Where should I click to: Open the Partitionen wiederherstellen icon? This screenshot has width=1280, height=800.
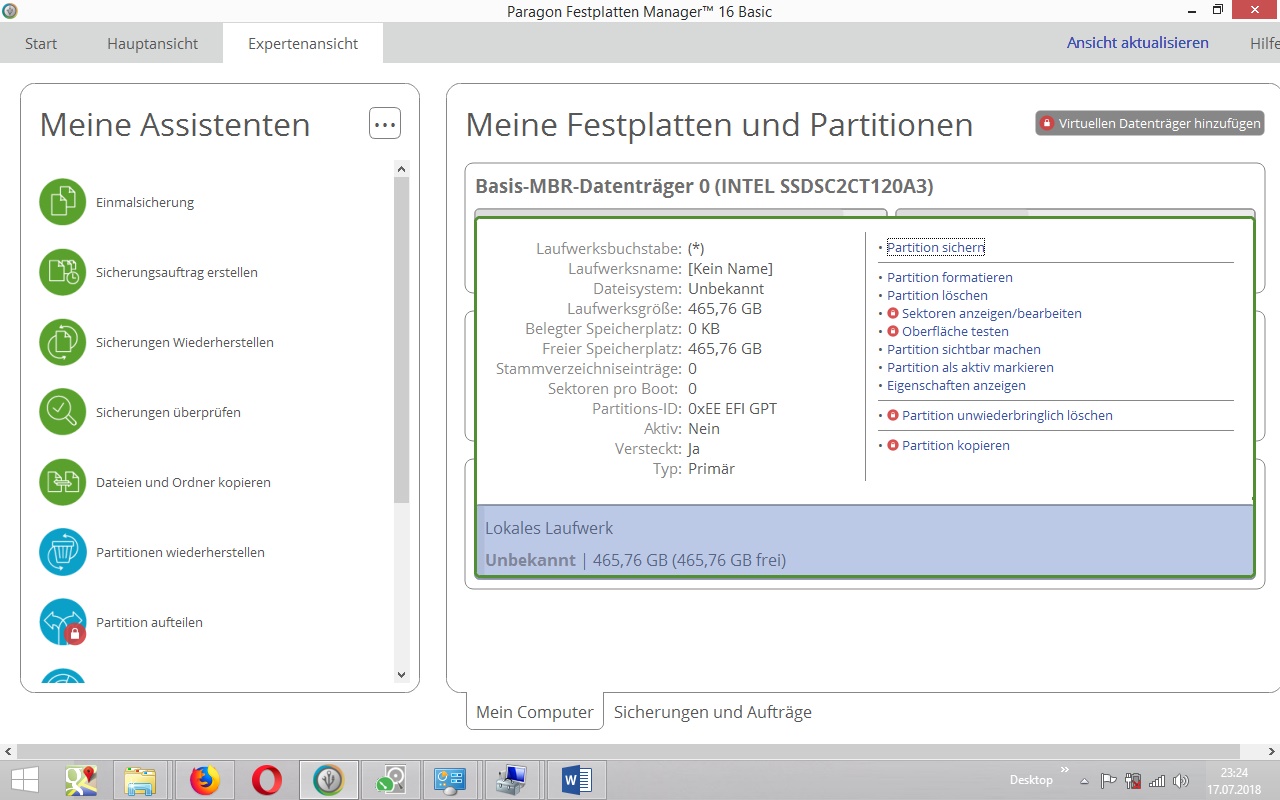click(x=63, y=552)
